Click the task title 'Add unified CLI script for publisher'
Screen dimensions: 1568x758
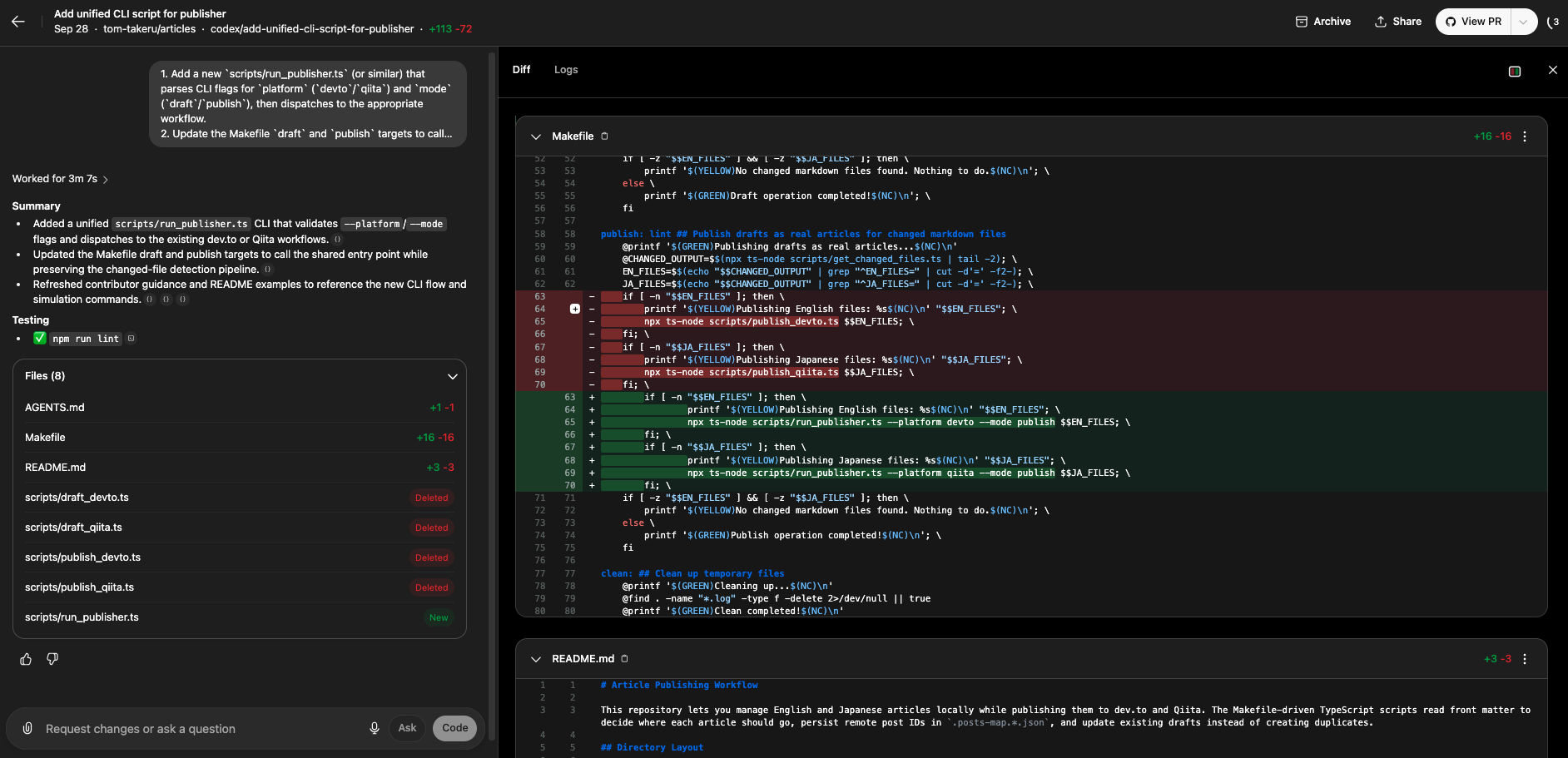point(140,13)
